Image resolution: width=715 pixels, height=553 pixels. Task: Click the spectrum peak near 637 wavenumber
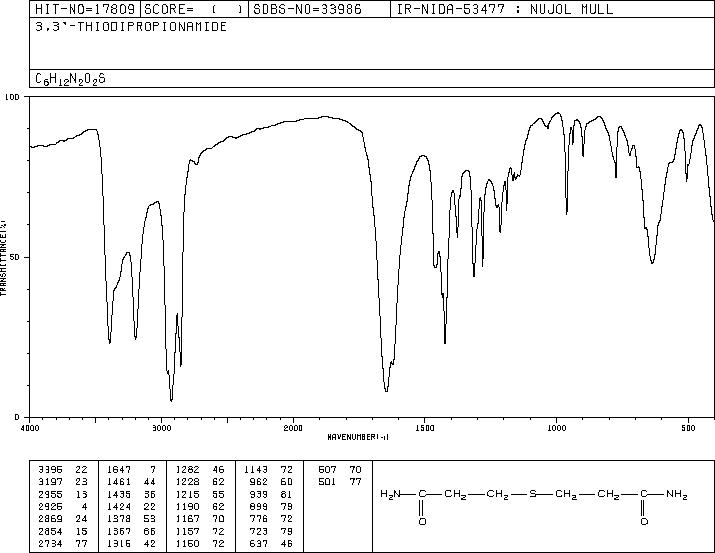(x=653, y=262)
